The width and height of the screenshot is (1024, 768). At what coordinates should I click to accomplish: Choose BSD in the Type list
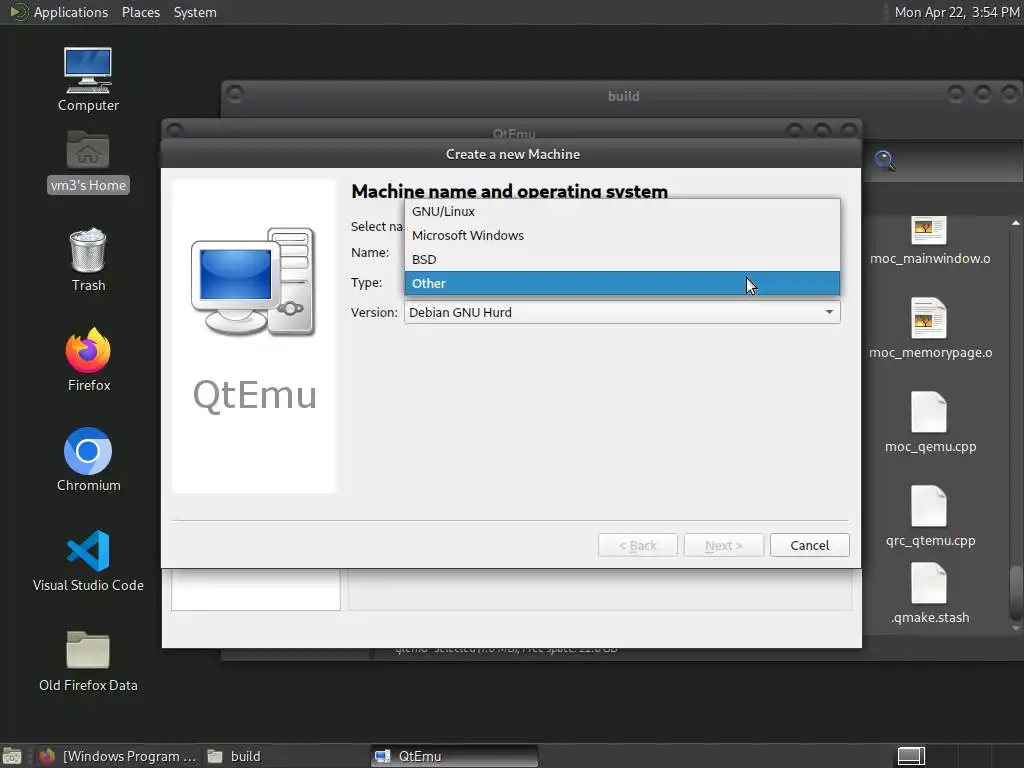coord(622,259)
